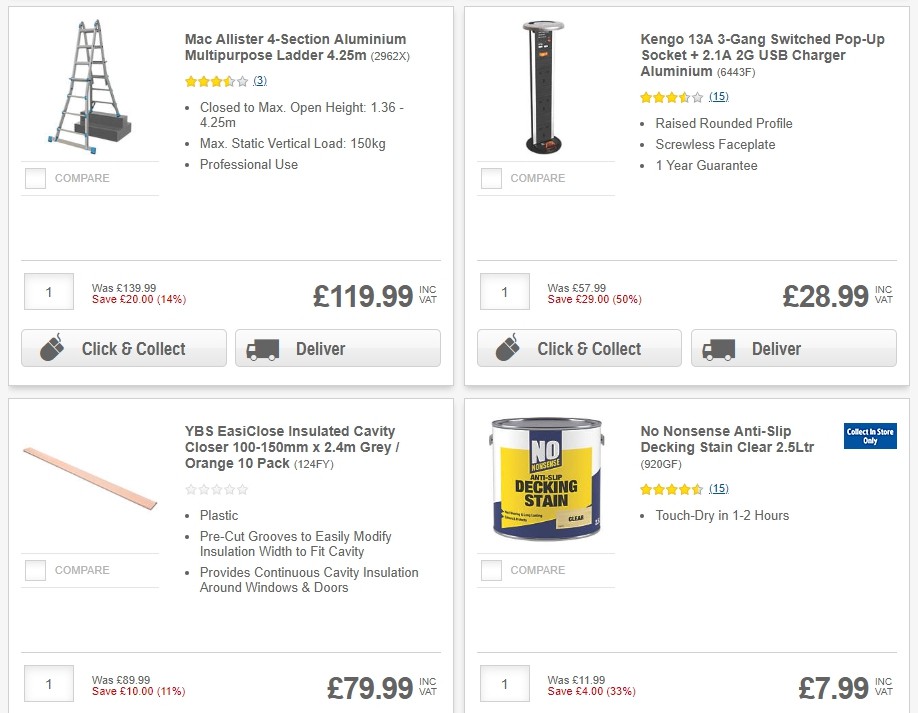918x713 pixels.
Task: Click the truck icon on the socket's Deliver button
Action: tap(717, 348)
